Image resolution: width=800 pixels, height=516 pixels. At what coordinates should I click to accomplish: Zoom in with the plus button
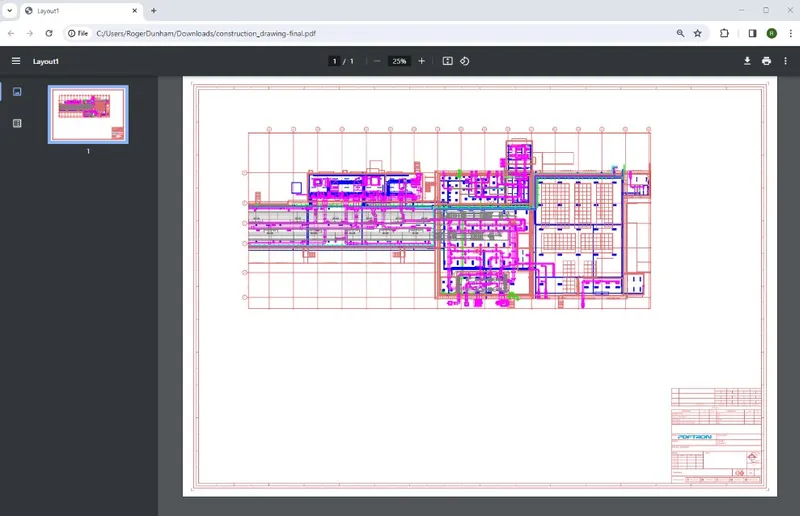click(x=421, y=61)
